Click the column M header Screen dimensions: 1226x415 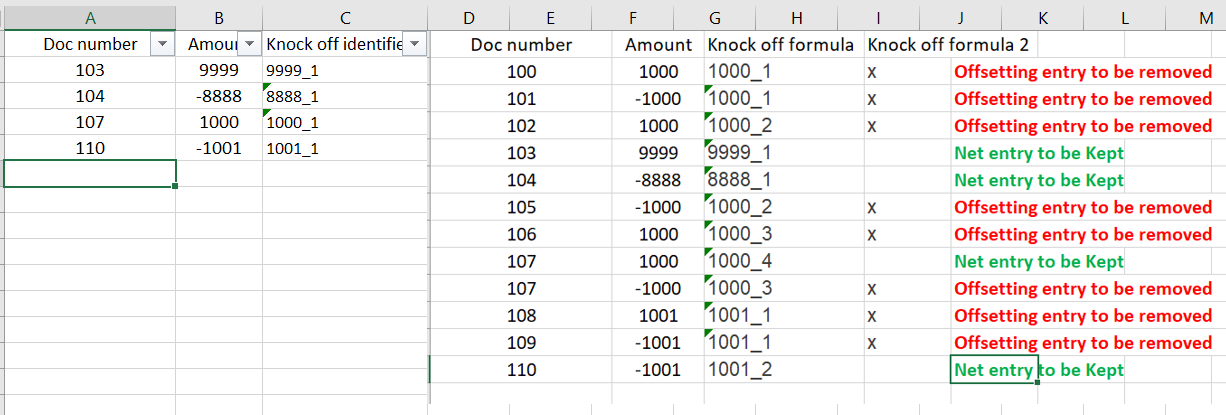coord(1206,16)
